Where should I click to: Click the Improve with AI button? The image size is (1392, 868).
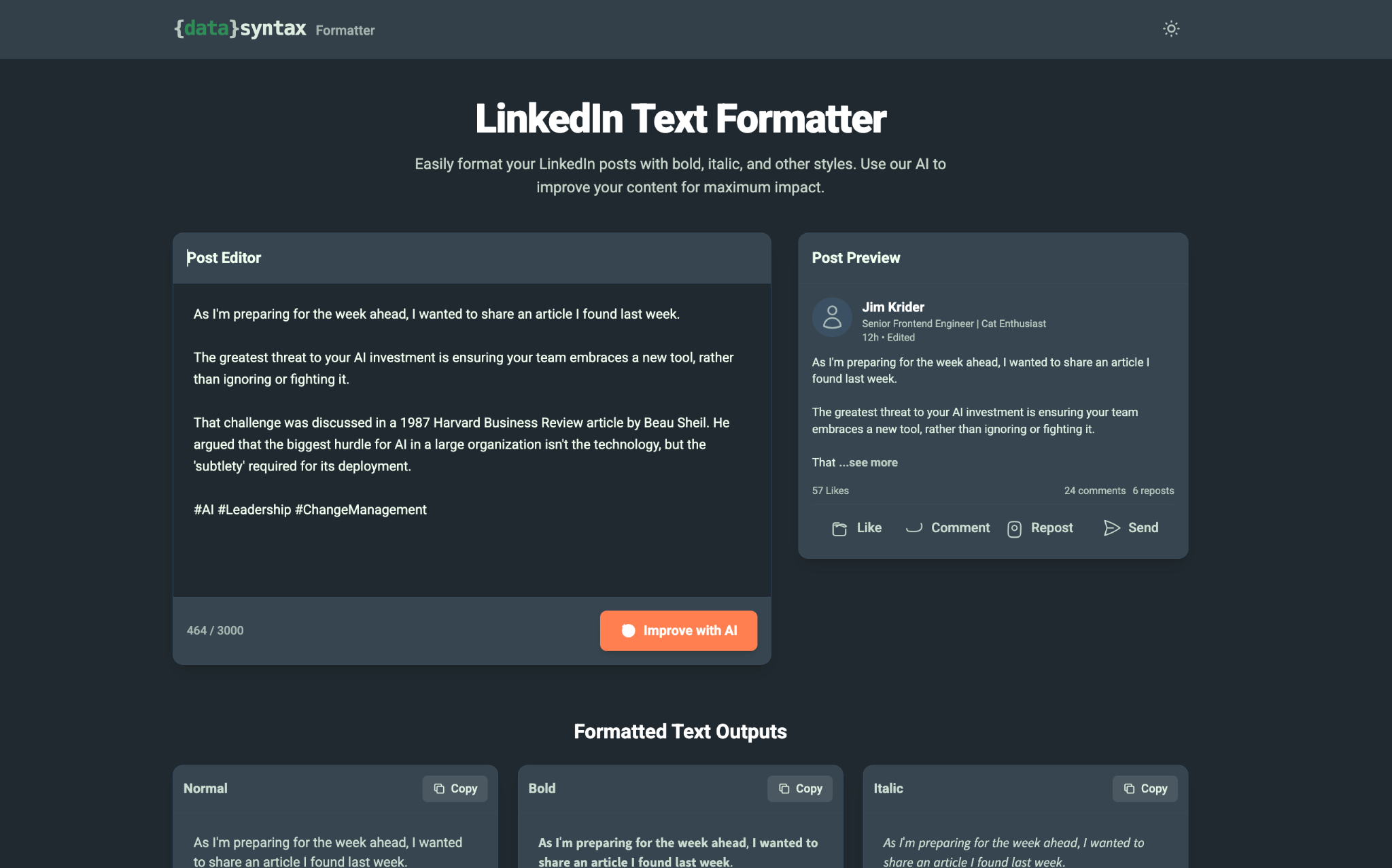[x=678, y=631]
